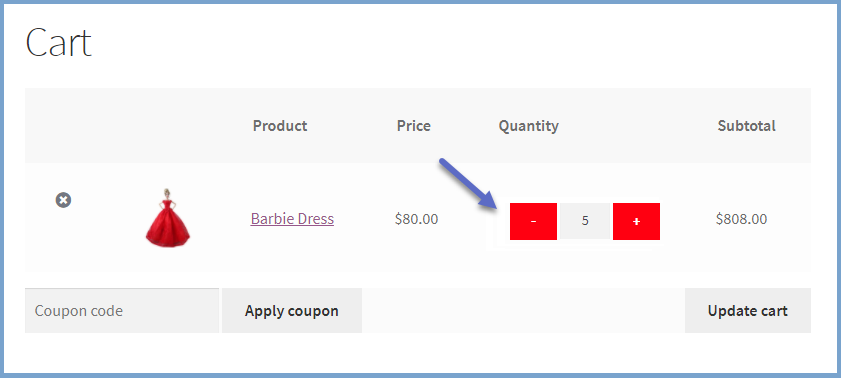The width and height of the screenshot is (841, 378).
Task: Click the Product column header
Action: 280,126
